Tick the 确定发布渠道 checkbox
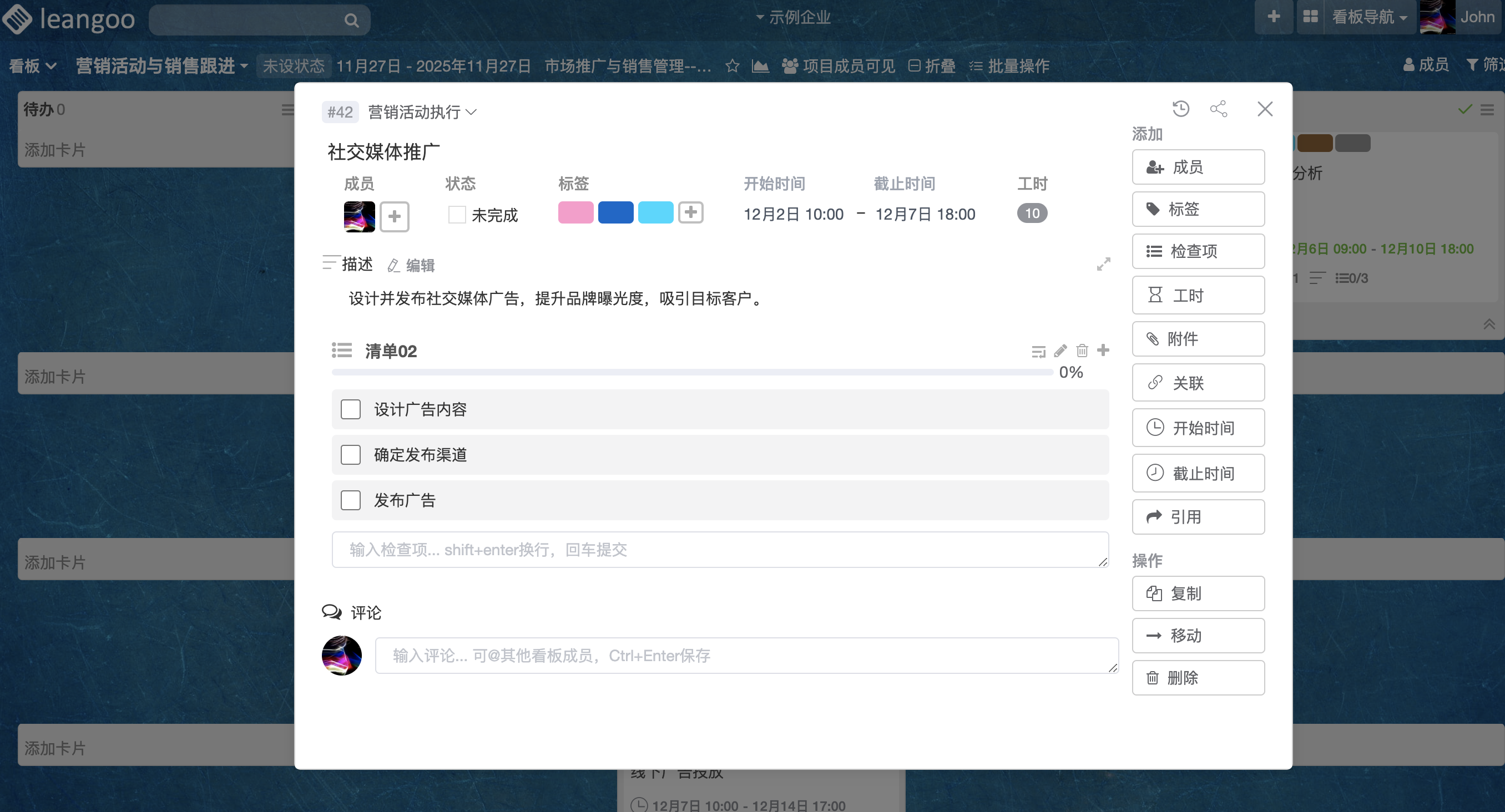 tap(351, 455)
